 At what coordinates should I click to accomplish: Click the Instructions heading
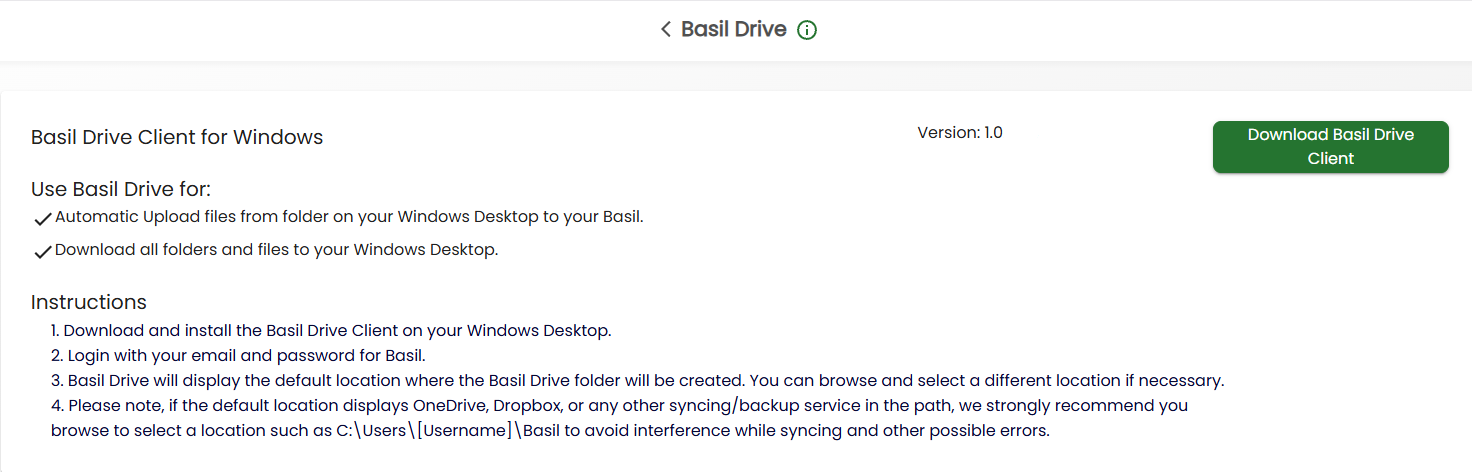[x=89, y=303]
